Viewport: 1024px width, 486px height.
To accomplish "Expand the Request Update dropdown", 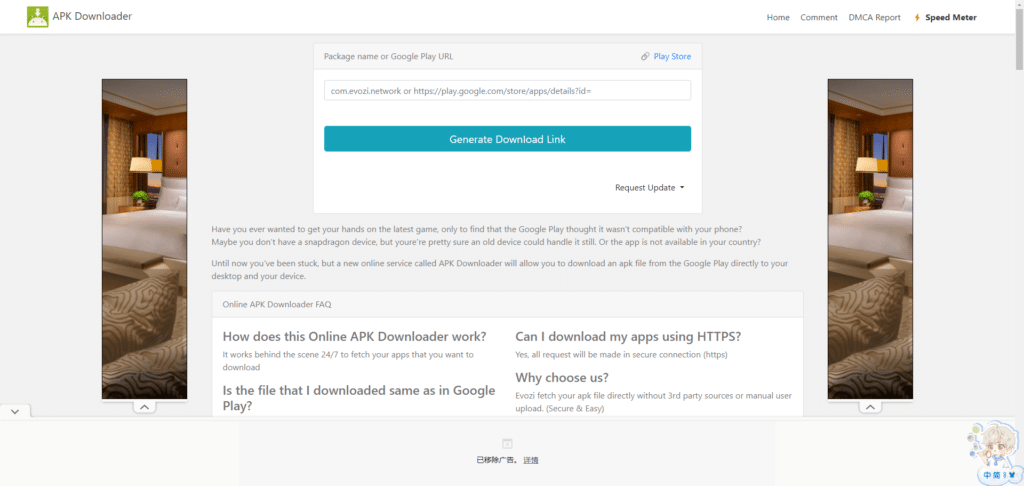I will coord(650,187).
